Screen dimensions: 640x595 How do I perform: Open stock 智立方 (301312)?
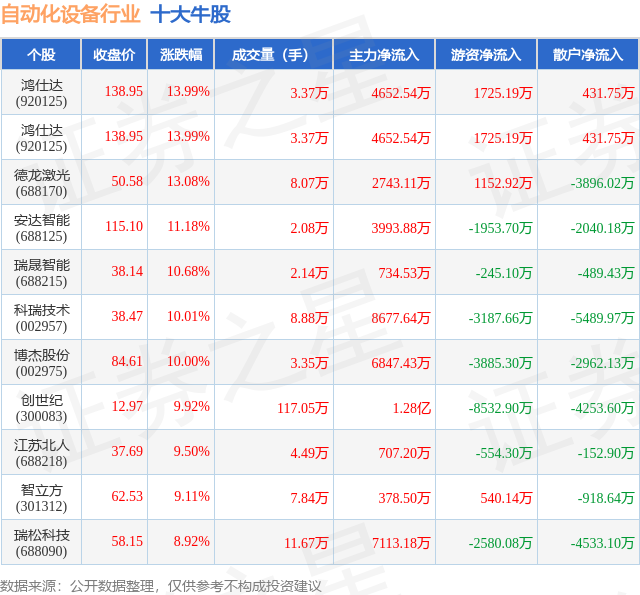pyautogui.click(x=41, y=497)
